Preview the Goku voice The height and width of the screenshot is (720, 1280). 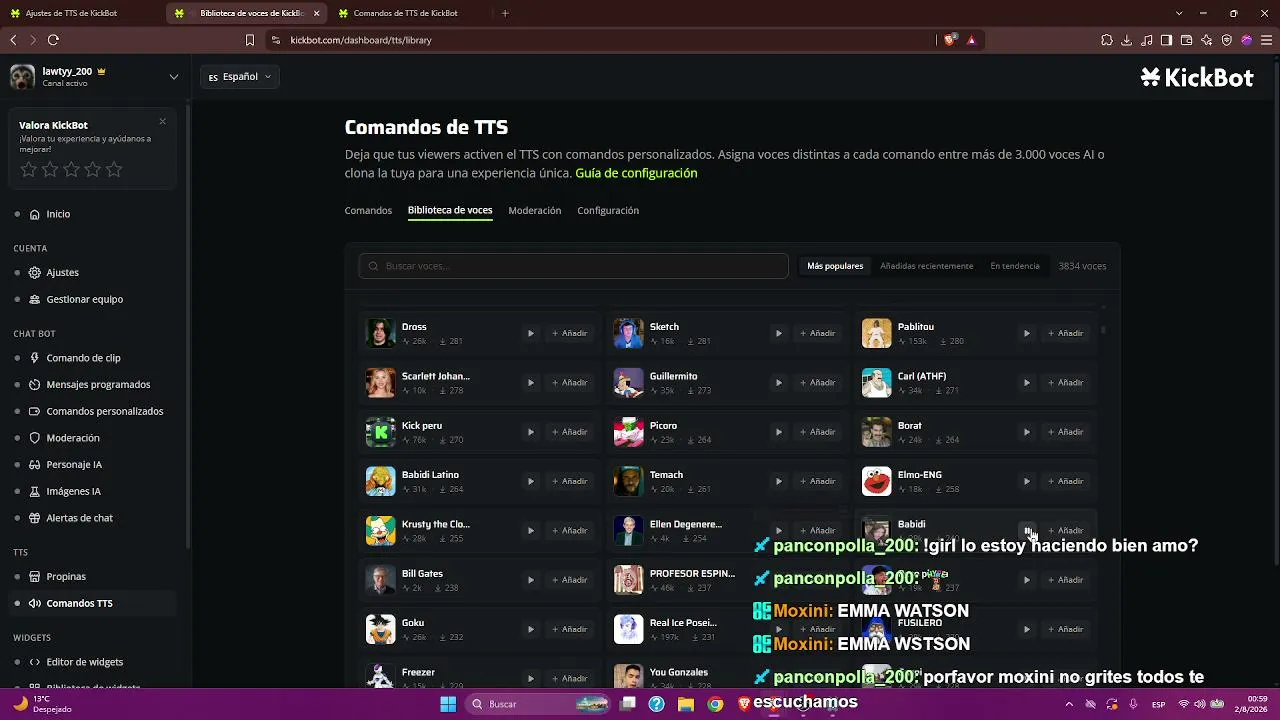[531, 629]
